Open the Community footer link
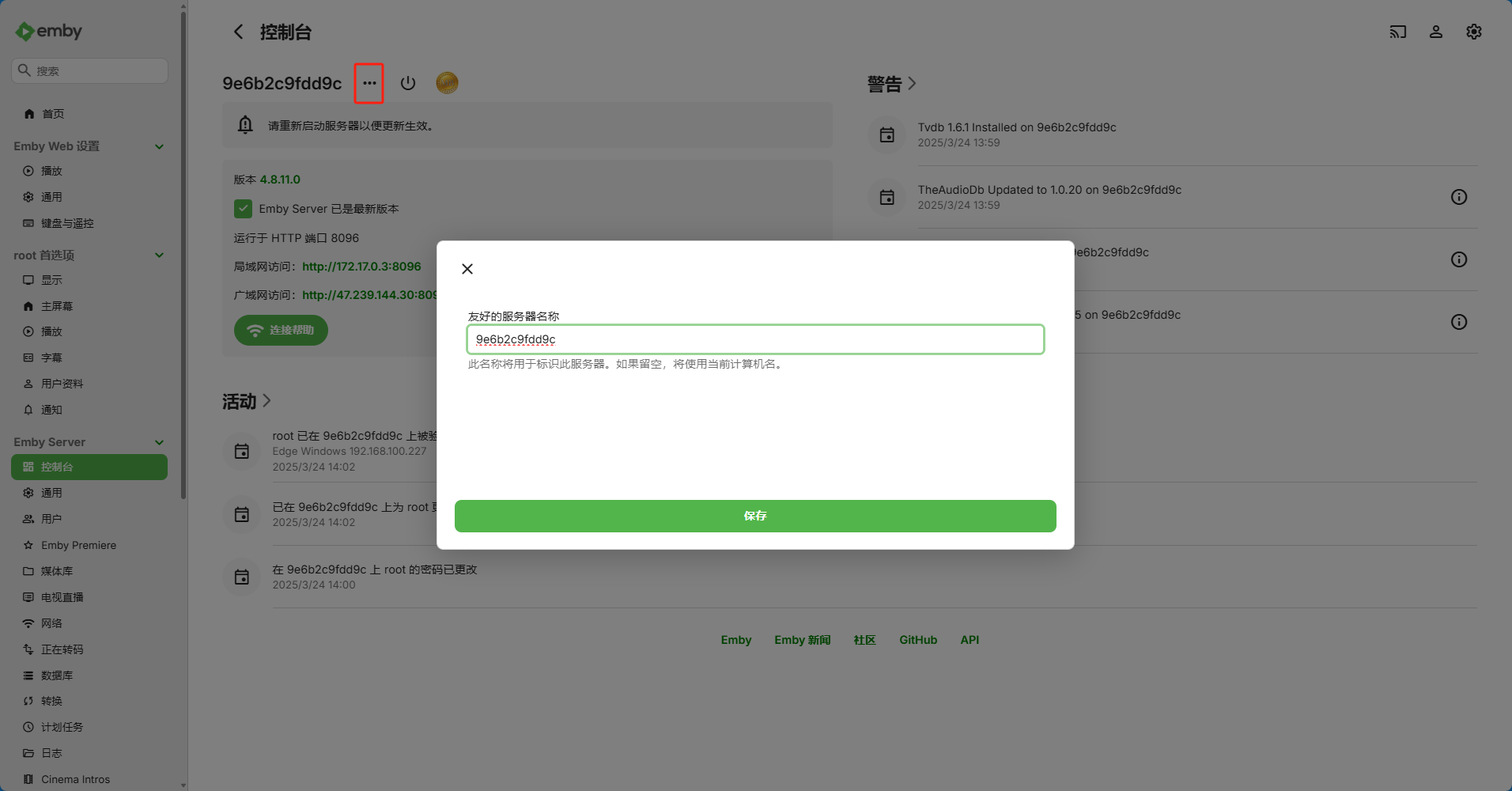Viewport: 1512px width, 791px height. point(864,640)
